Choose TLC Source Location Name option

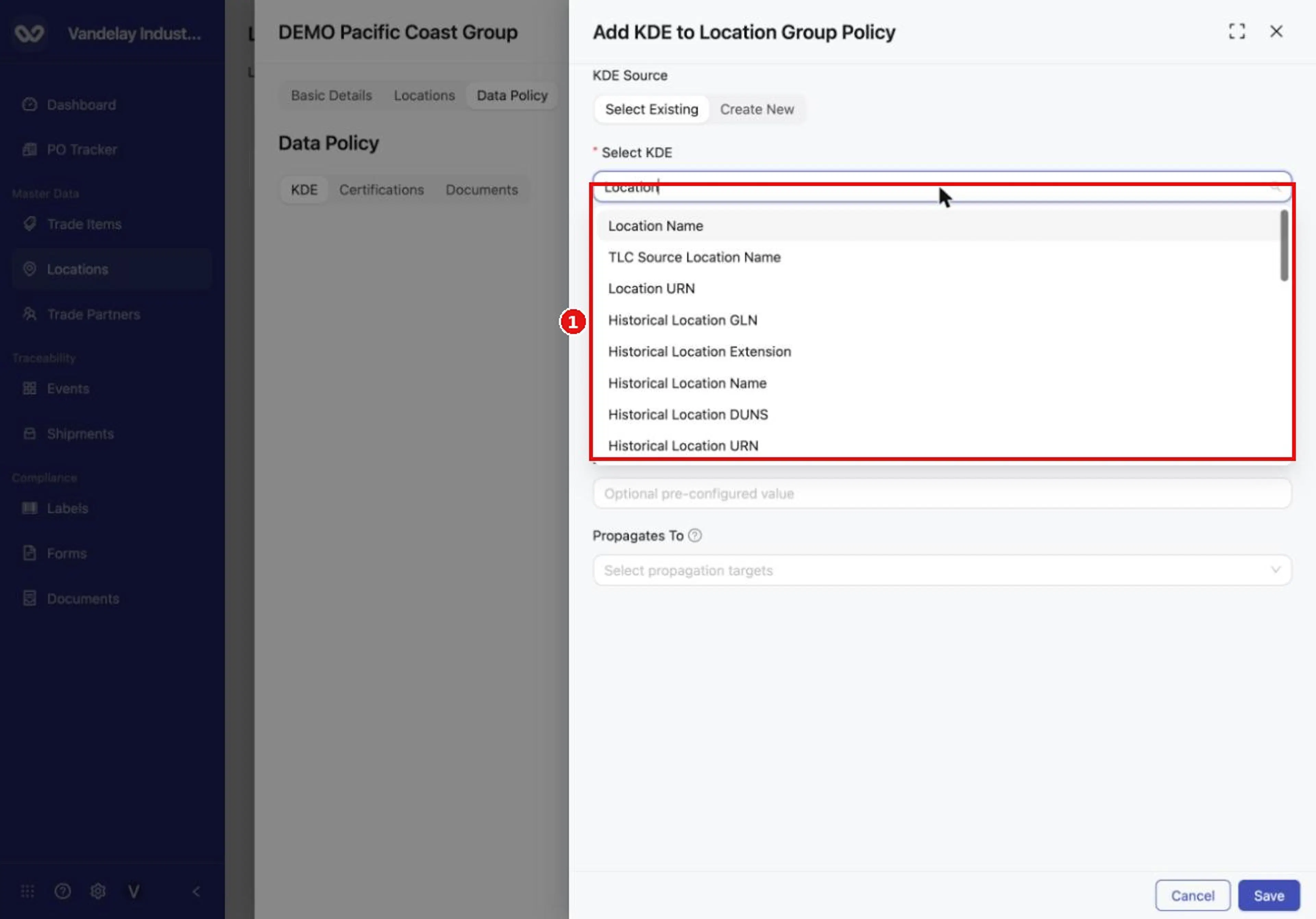click(939, 257)
